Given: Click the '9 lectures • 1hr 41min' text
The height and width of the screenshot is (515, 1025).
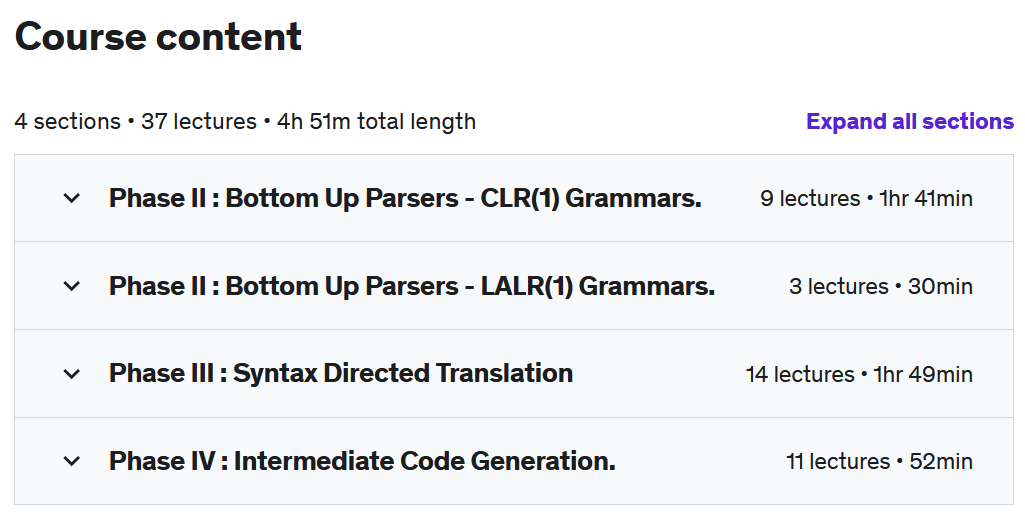Looking at the screenshot, I should tap(866, 199).
